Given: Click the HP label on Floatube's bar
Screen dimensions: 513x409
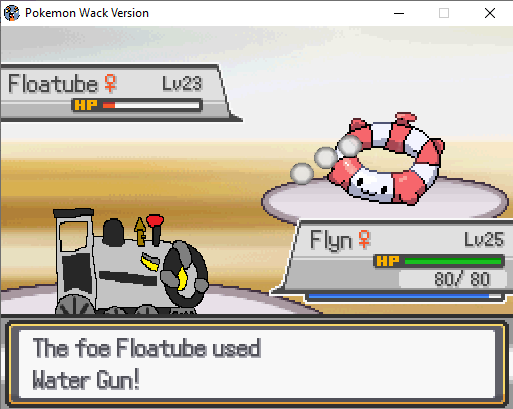Looking at the screenshot, I should 86,105.
